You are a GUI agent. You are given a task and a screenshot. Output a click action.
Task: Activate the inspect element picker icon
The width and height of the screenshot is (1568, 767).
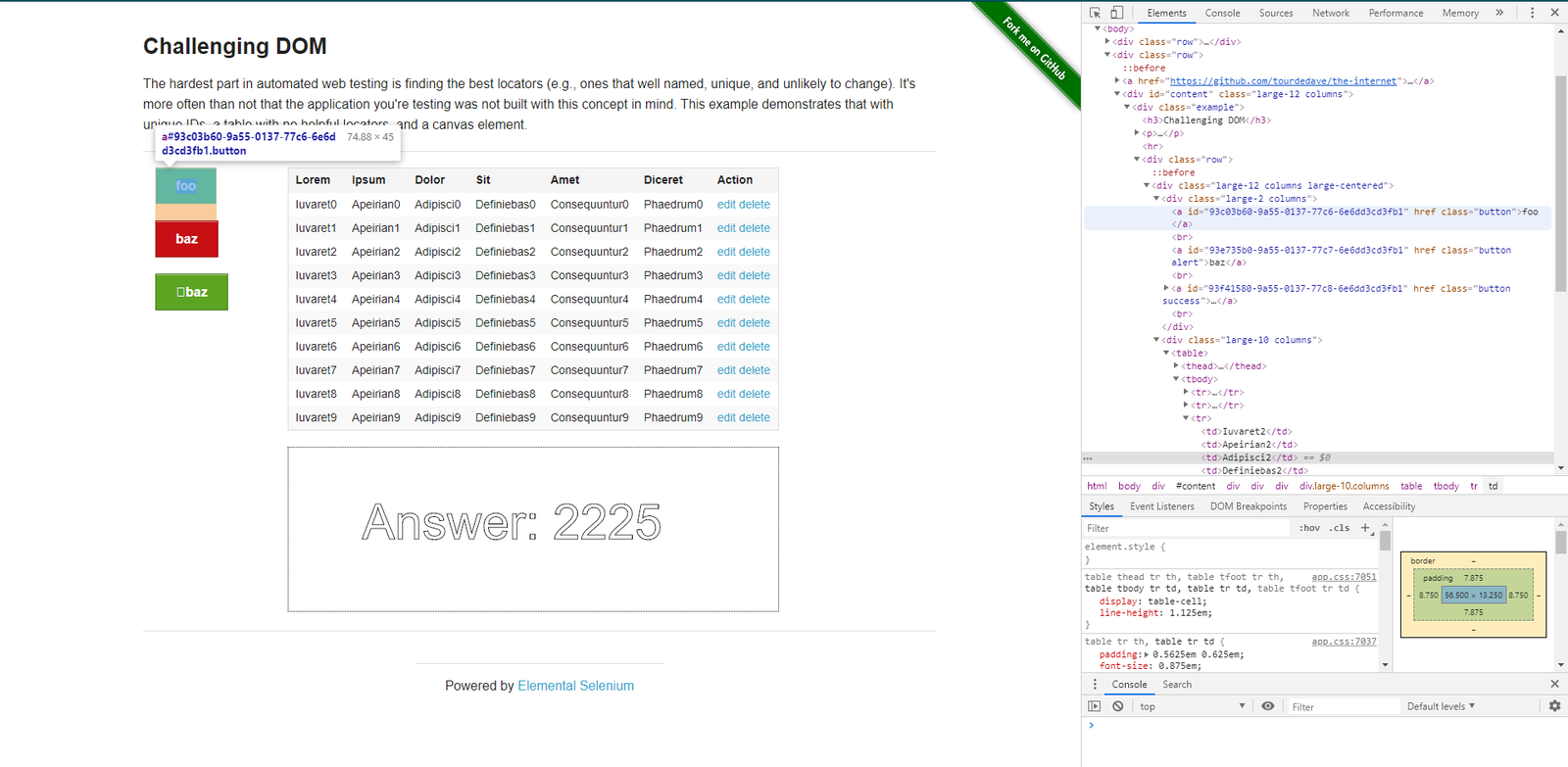pyautogui.click(x=1095, y=13)
